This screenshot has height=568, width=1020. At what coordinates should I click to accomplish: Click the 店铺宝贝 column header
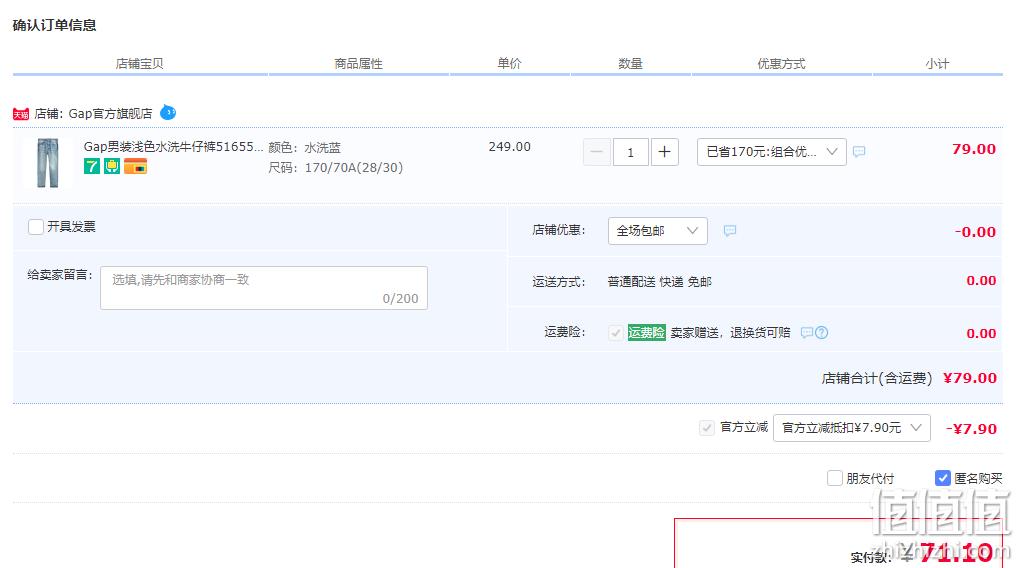(139, 64)
